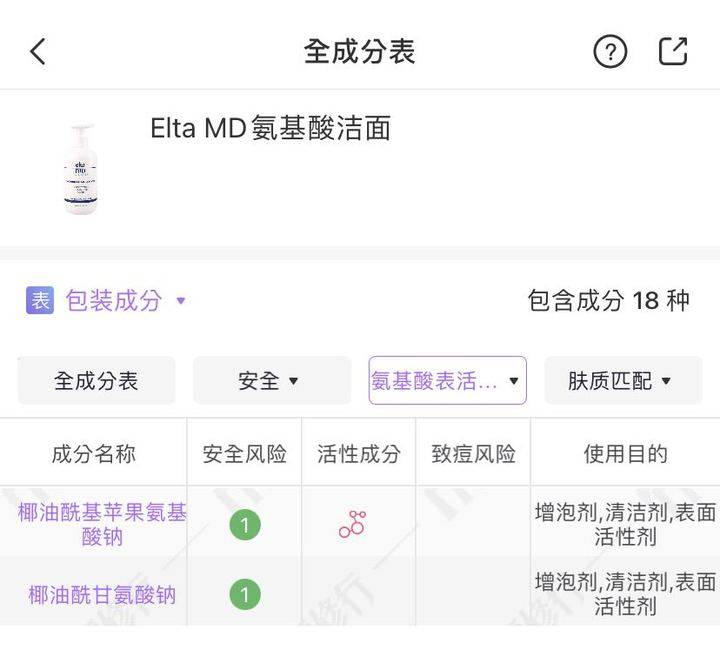The height and width of the screenshot is (657, 720).
Task: Open ingredient link 椰油酰甘氨酸钠
Action: [102, 595]
